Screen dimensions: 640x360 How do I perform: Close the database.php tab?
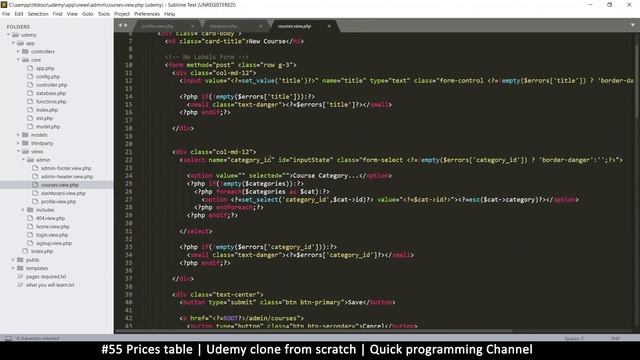pyautogui.click(x=261, y=26)
